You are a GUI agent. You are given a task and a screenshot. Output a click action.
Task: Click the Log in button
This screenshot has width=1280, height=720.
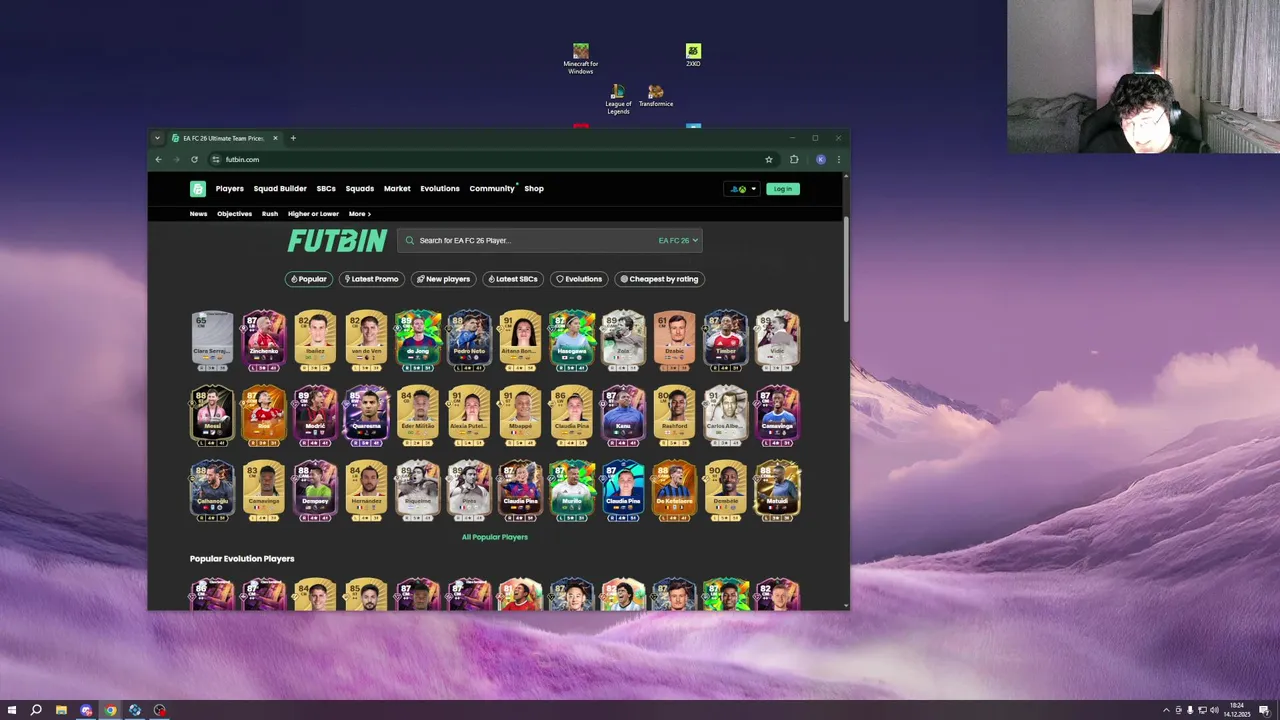tap(782, 189)
